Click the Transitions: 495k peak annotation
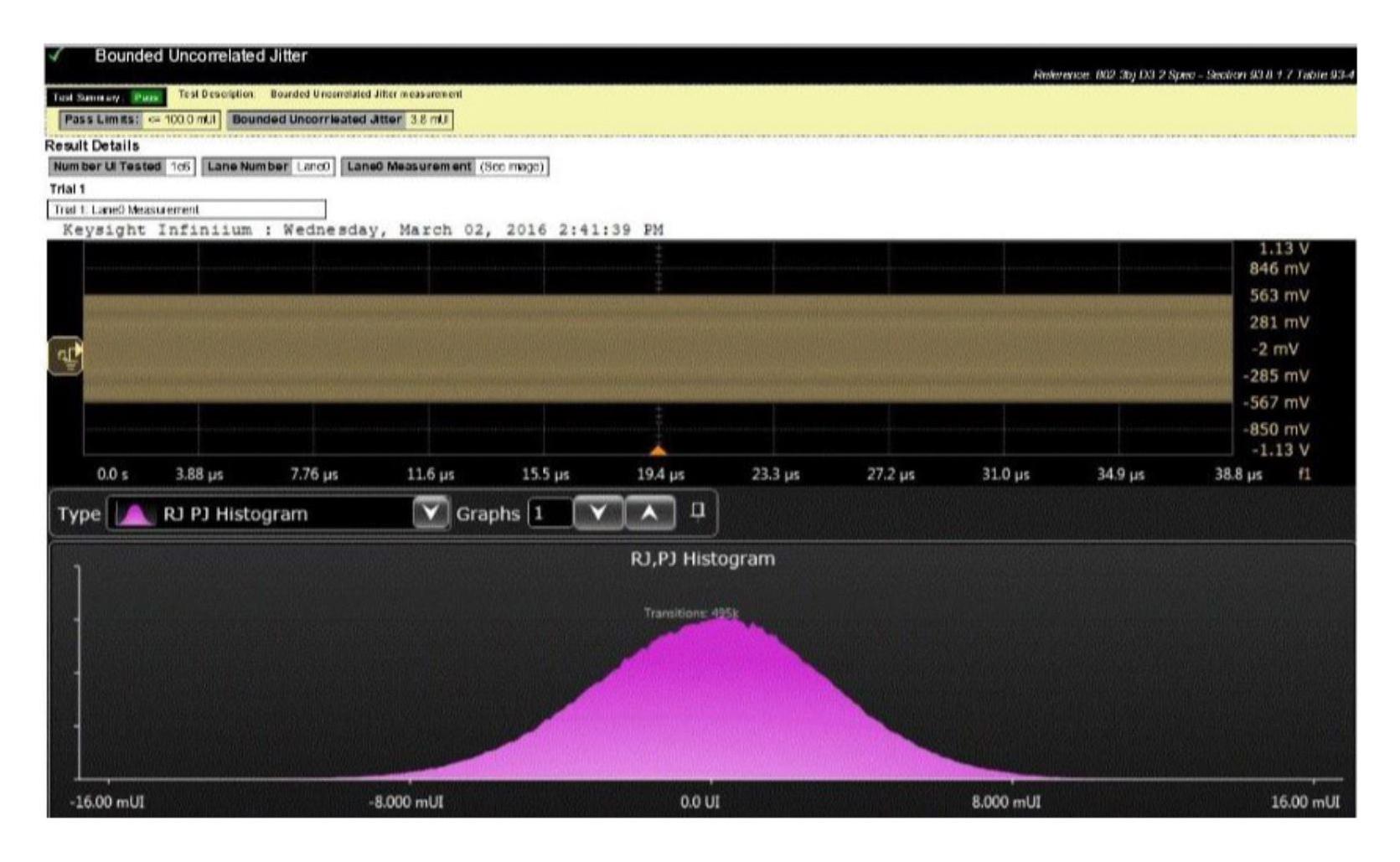1400x862 pixels. (691, 613)
